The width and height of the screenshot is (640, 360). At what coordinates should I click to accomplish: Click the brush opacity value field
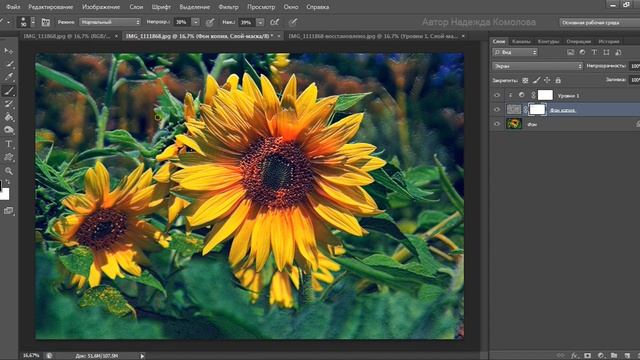point(182,22)
